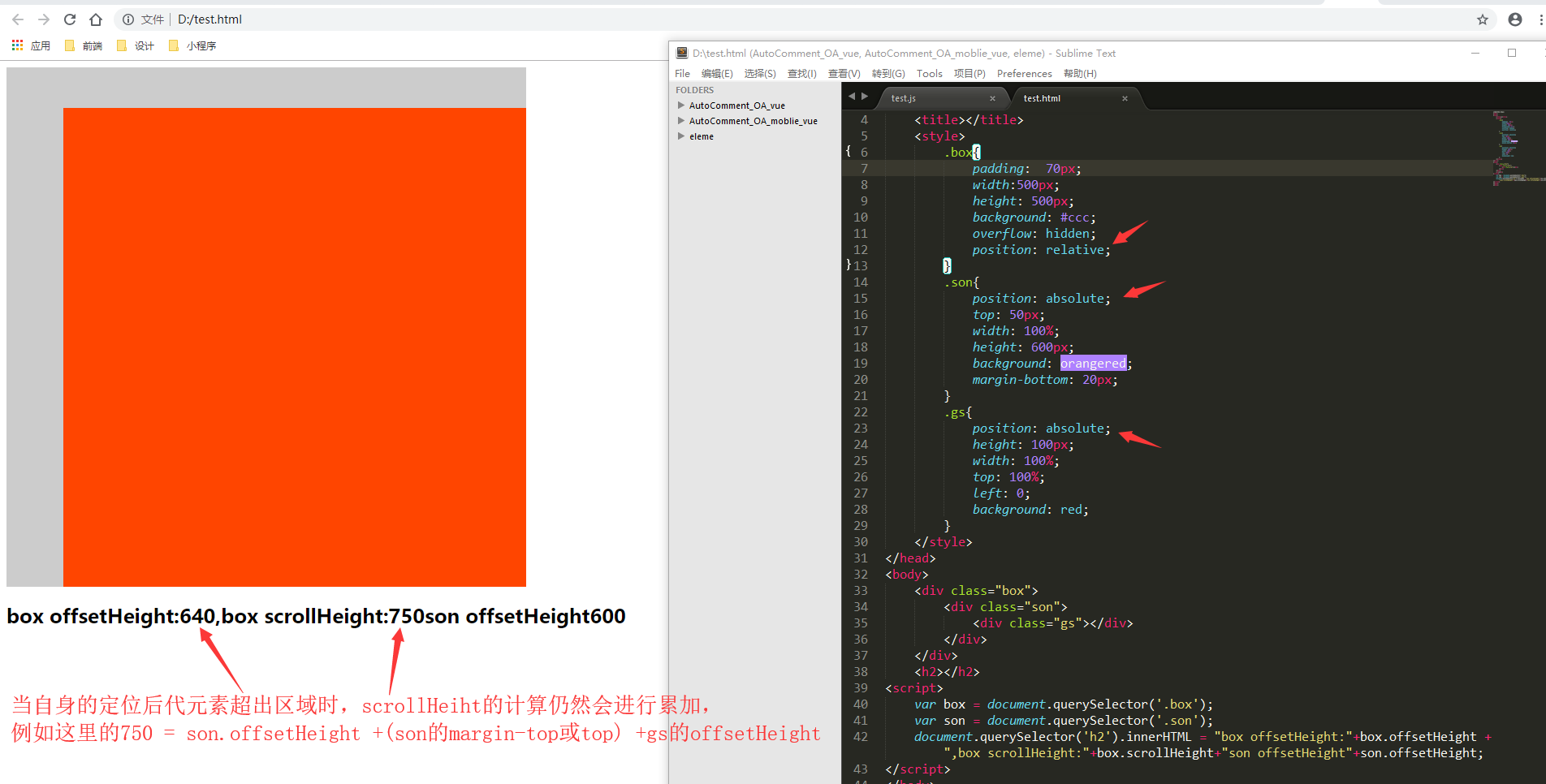Image resolution: width=1546 pixels, height=784 pixels.
Task: Open the browser profile account icon
Action: [x=1515, y=19]
